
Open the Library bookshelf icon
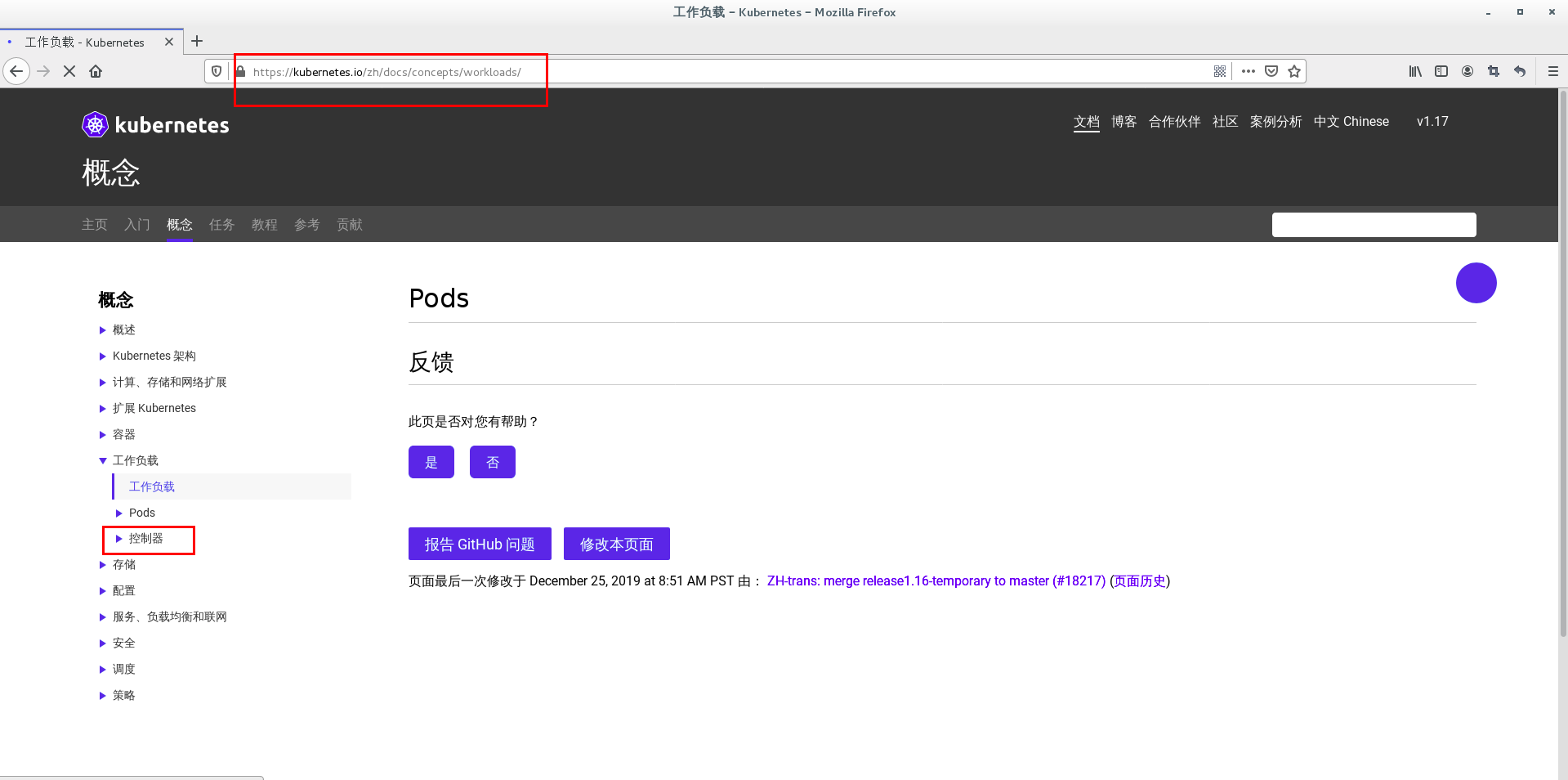(x=1415, y=71)
